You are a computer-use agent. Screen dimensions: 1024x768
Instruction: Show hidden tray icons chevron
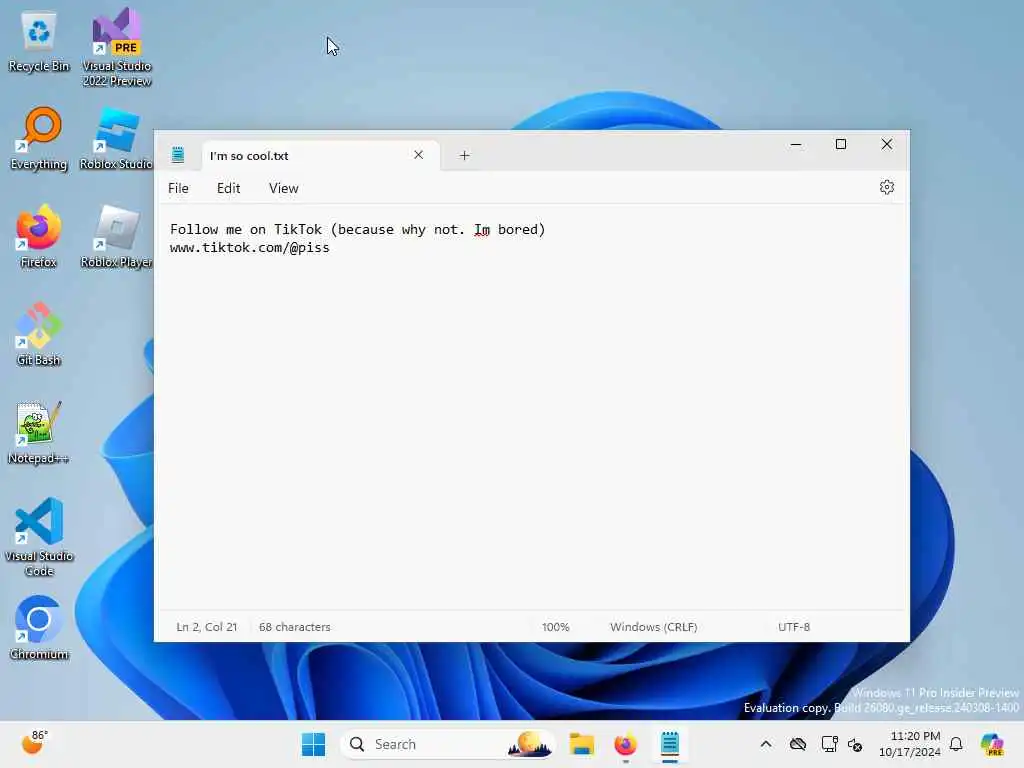[x=765, y=744]
